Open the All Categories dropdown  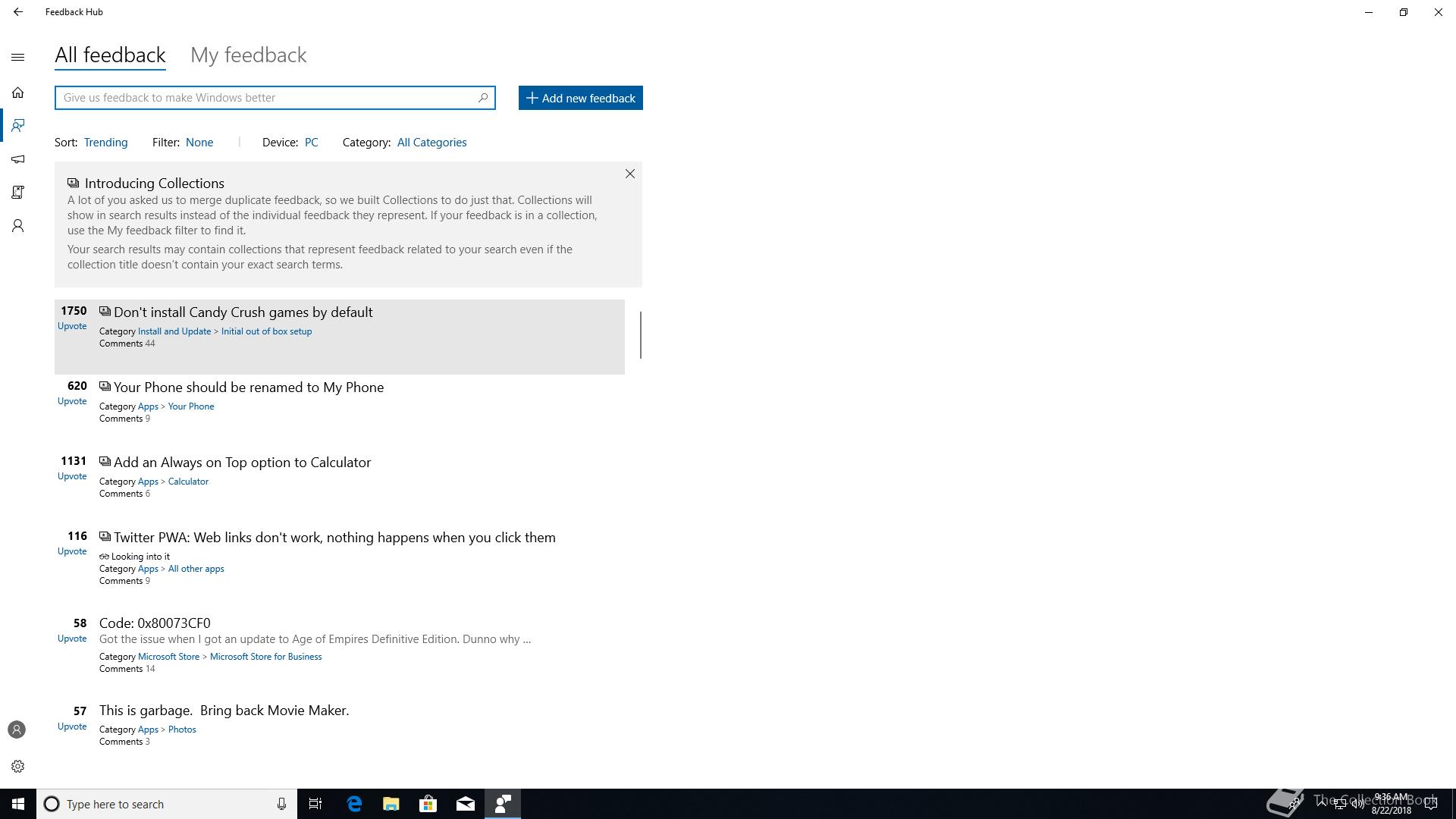(431, 143)
